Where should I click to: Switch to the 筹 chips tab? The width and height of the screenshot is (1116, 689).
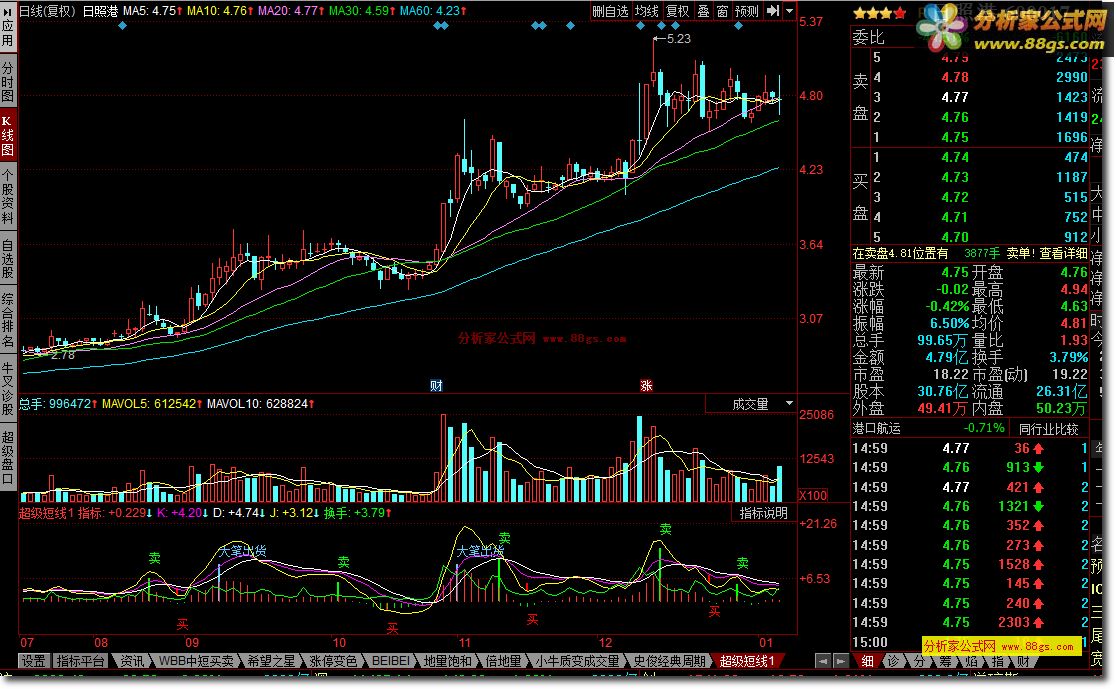[x=945, y=661]
